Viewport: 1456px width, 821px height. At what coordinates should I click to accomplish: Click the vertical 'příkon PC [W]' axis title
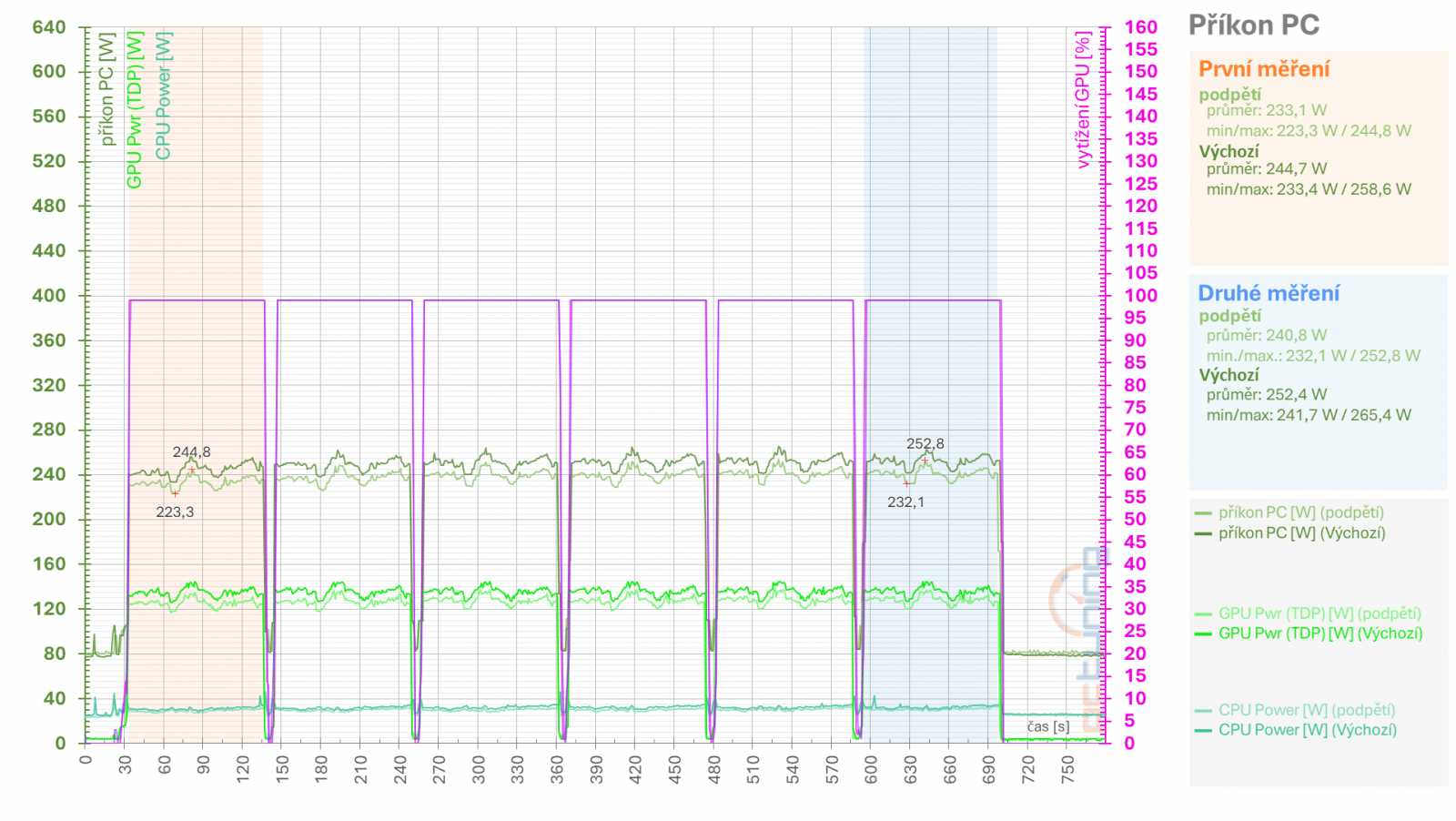[x=107, y=89]
